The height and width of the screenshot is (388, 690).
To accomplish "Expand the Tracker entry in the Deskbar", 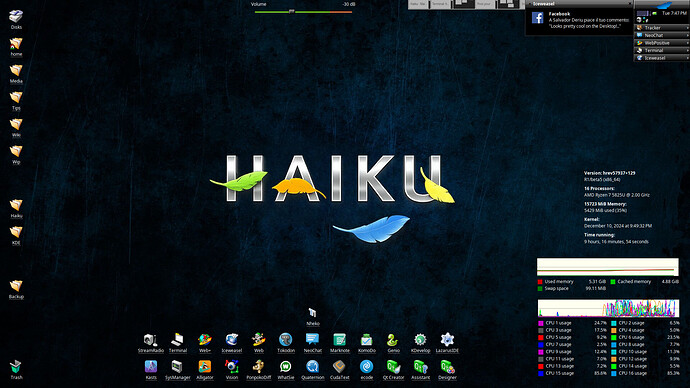I will tap(661, 28).
